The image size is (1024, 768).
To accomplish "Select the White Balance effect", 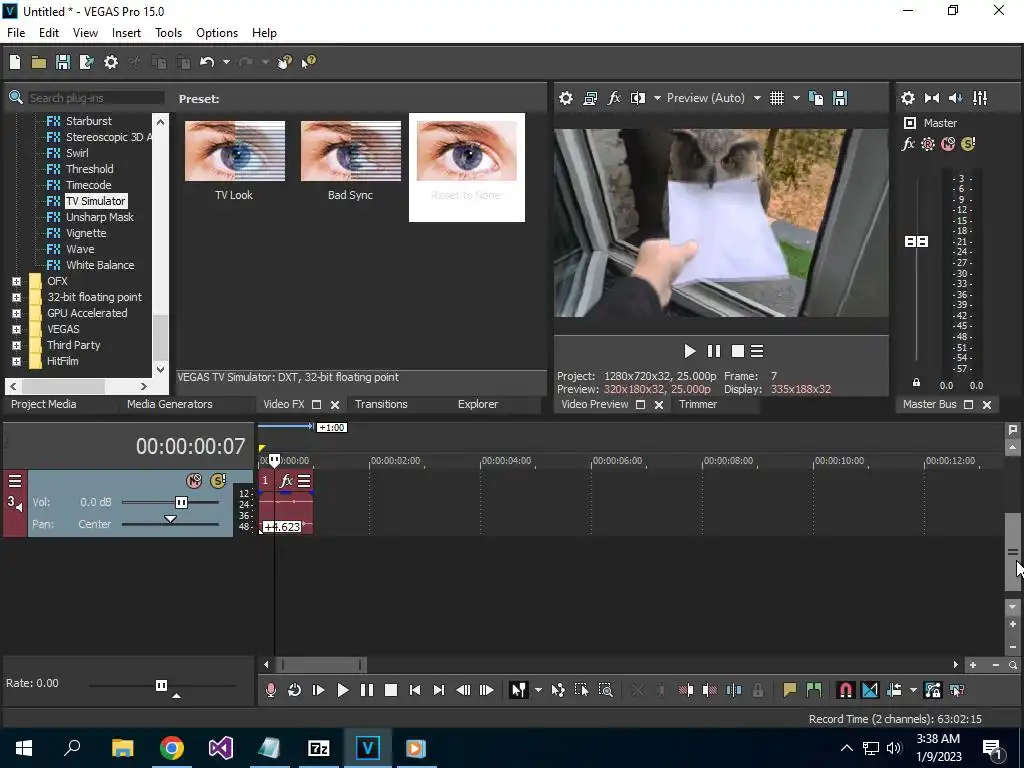I will click(100, 265).
